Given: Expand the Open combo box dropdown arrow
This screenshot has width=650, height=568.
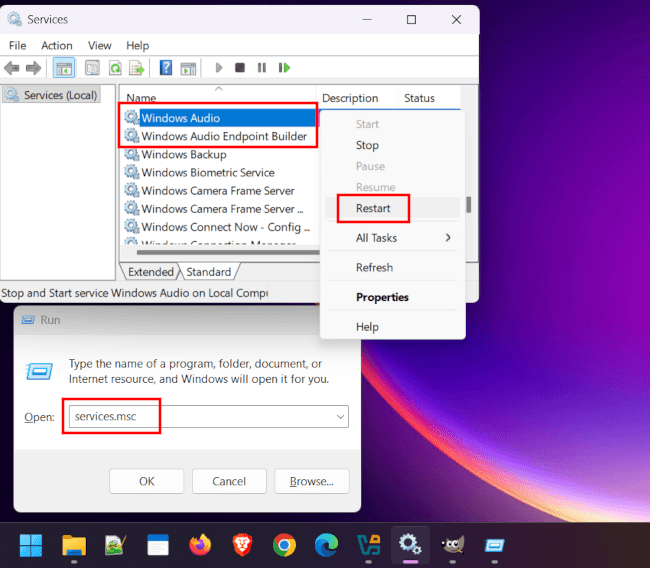Looking at the screenshot, I should [340, 417].
